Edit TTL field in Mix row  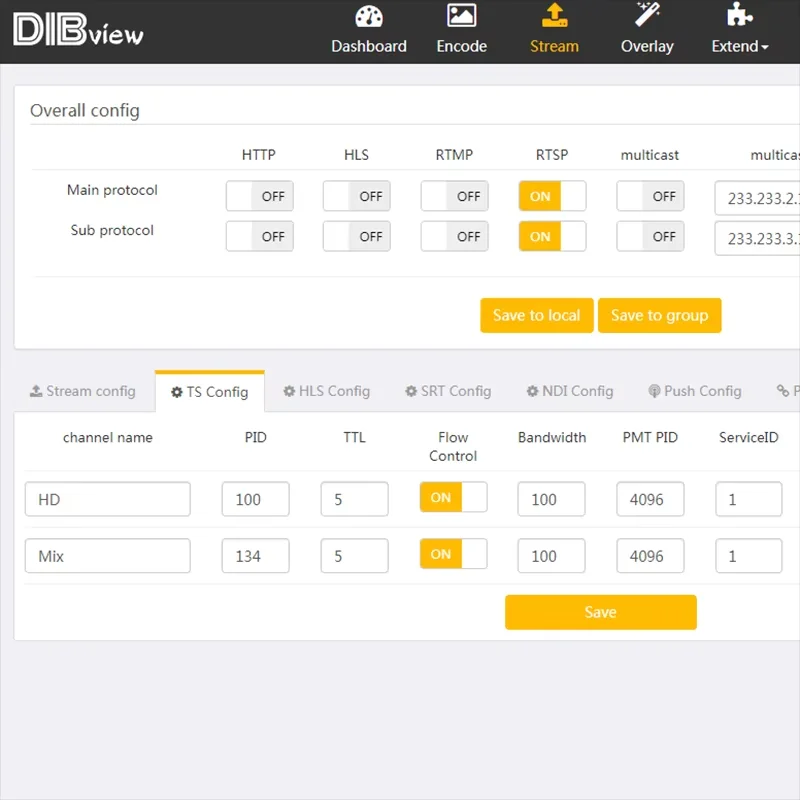pyautogui.click(x=355, y=556)
